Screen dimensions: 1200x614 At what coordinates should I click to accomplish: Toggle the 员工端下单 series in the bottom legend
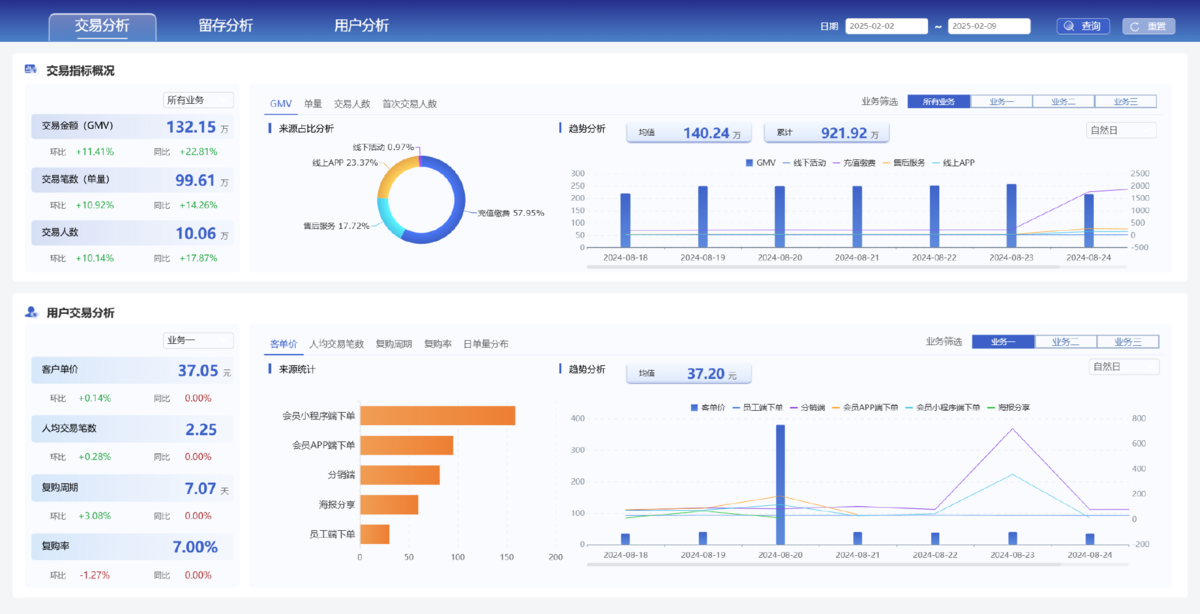tap(758, 407)
